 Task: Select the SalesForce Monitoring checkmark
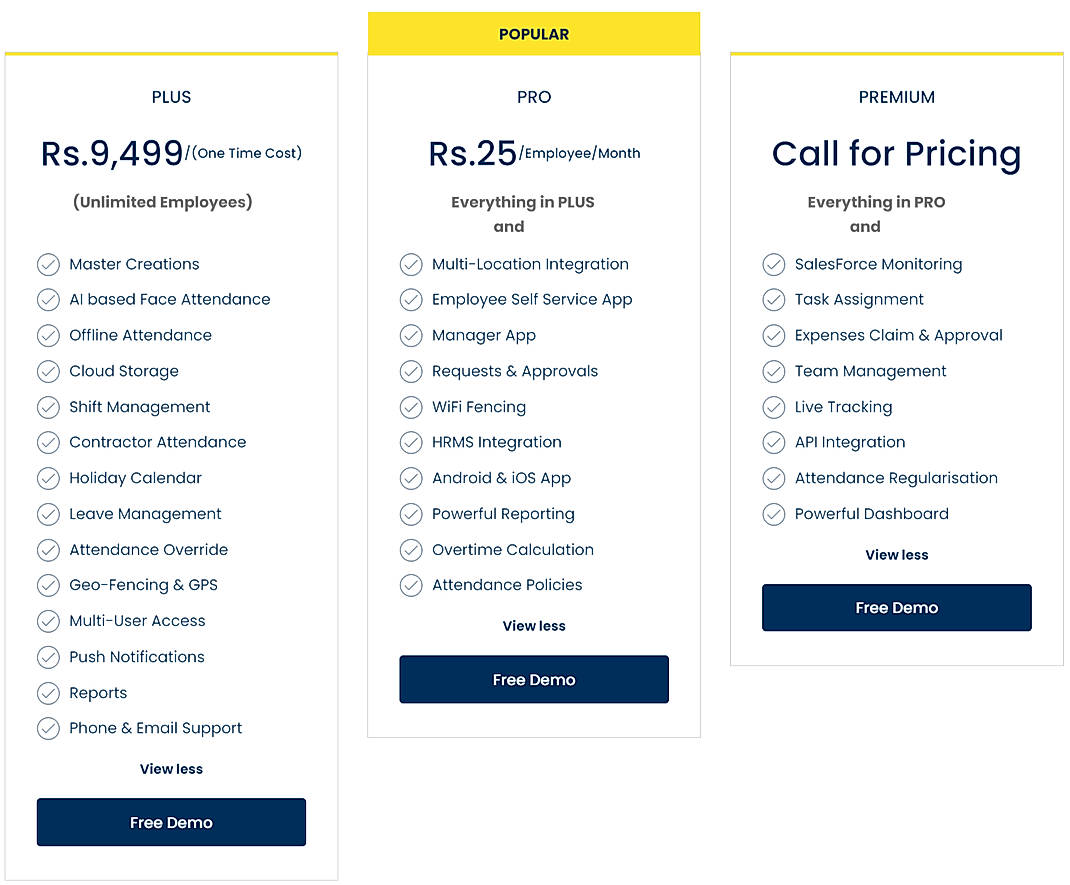(774, 264)
